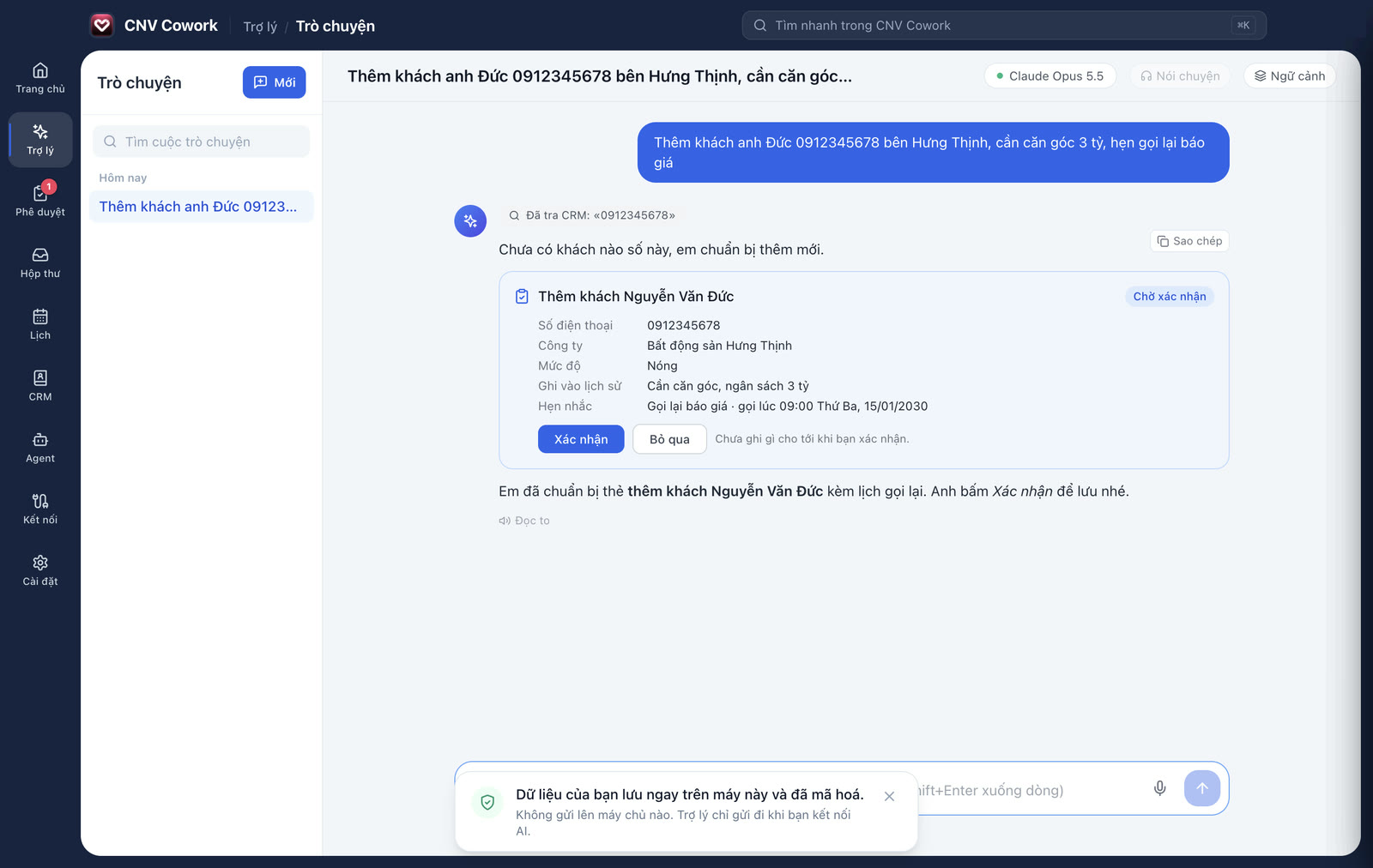Open Trang chủ in the sidebar
The height and width of the screenshot is (868, 1373).
[x=40, y=78]
